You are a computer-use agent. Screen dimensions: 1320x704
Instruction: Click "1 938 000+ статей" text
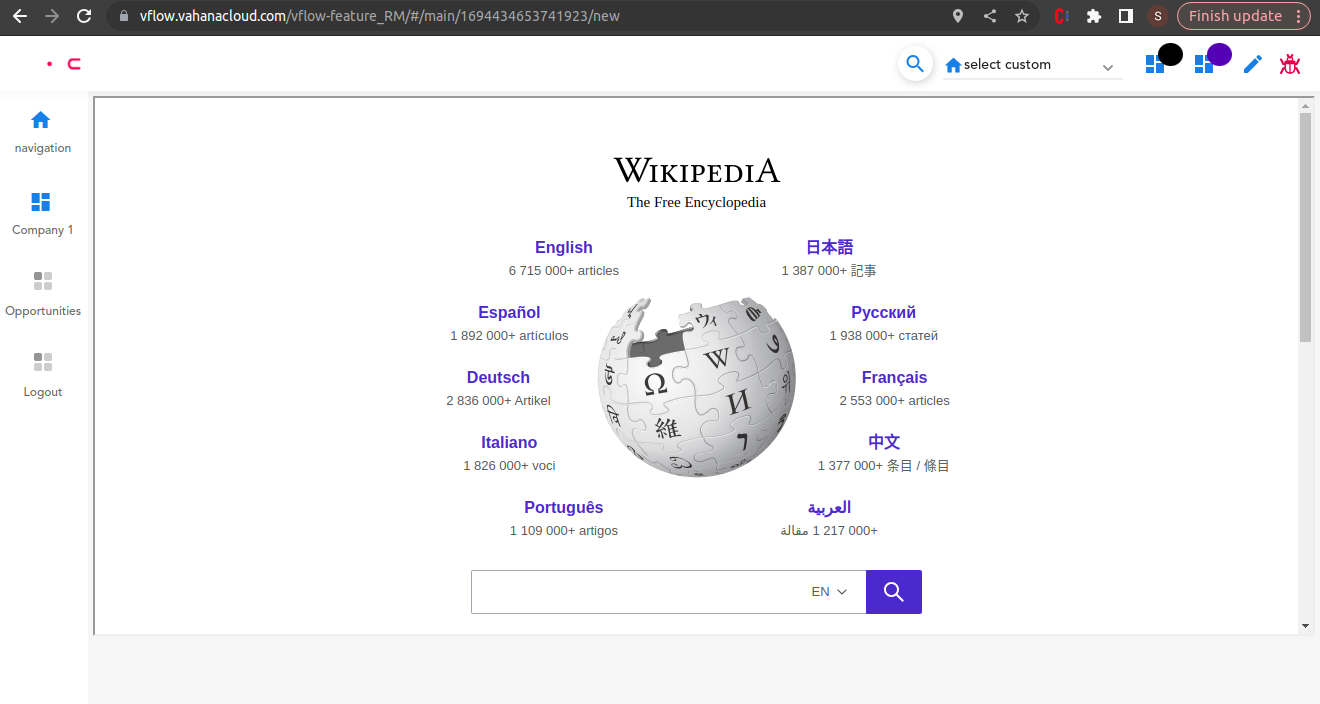[884, 336]
